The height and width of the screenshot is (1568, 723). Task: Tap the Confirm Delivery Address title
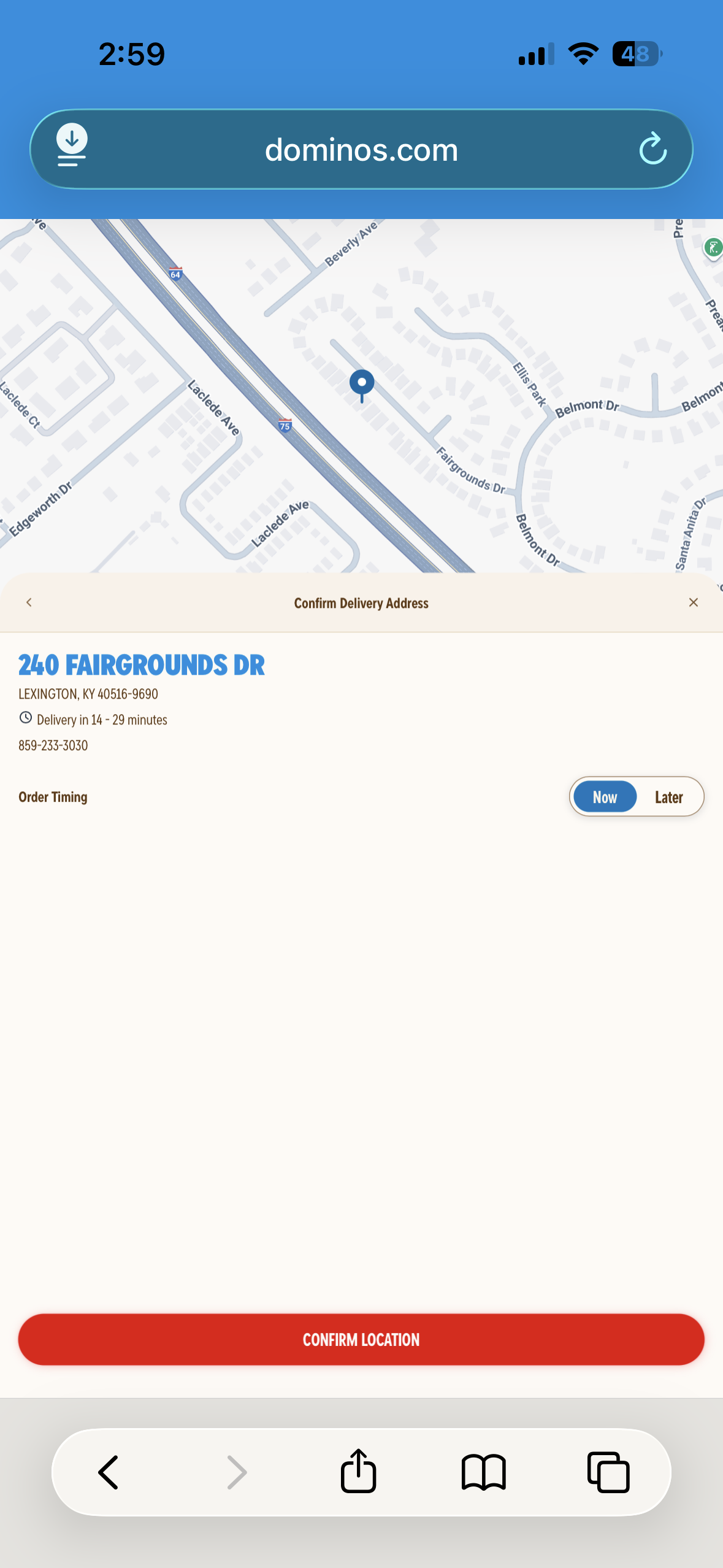click(x=361, y=603)
